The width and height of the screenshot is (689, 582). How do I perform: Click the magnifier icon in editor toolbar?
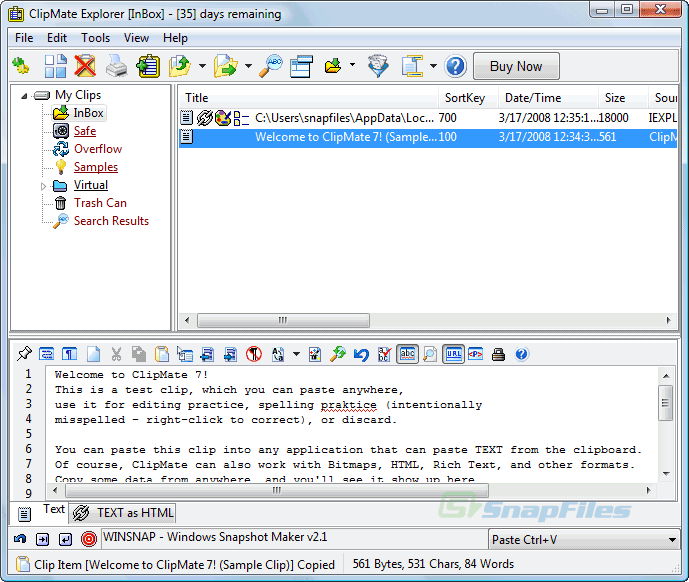(x=430, y=354)
